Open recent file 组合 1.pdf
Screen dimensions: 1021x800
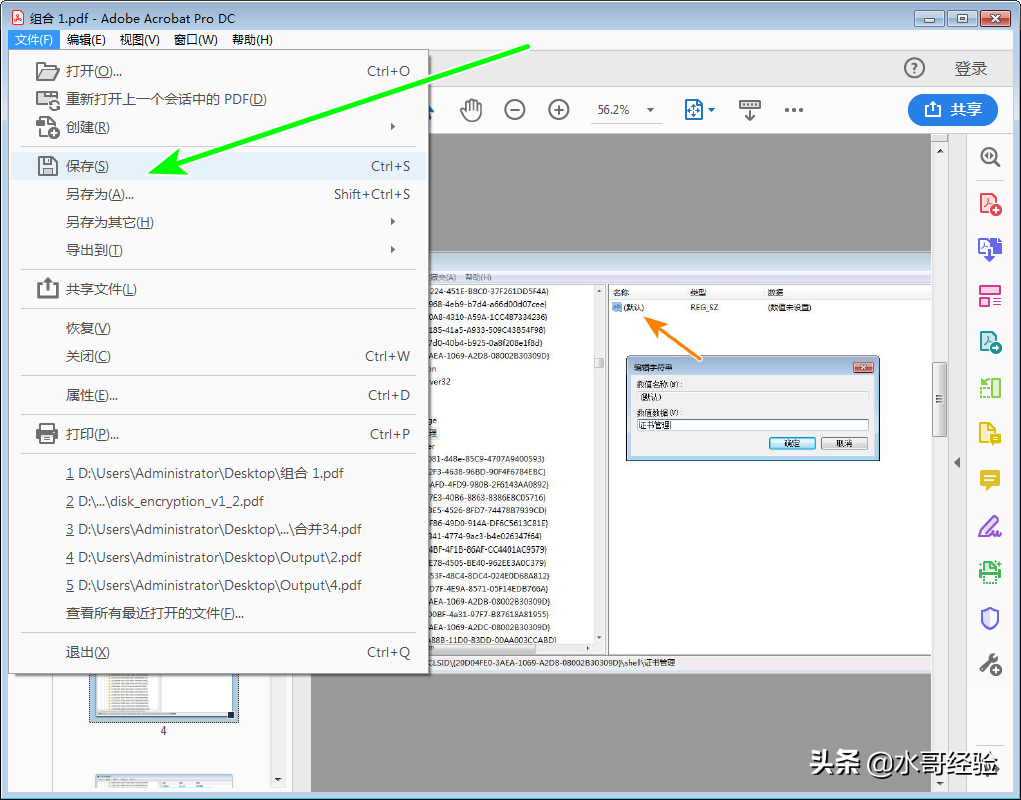[219, 473]
